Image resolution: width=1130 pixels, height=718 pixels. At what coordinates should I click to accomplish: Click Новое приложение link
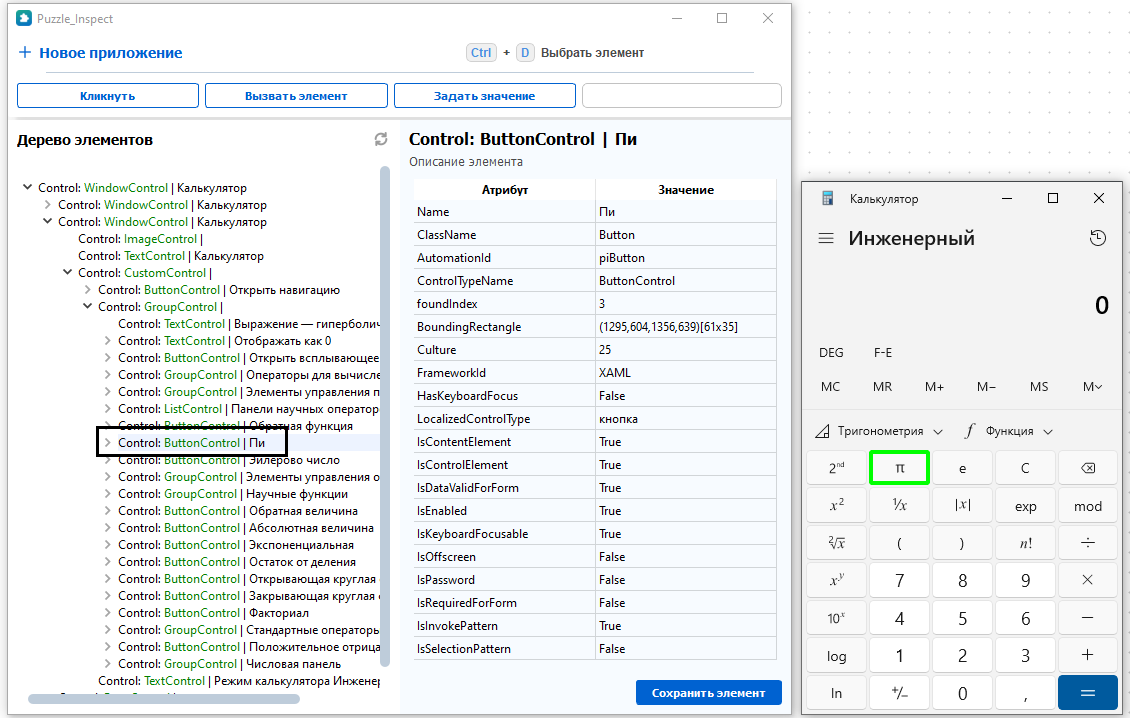111,53
